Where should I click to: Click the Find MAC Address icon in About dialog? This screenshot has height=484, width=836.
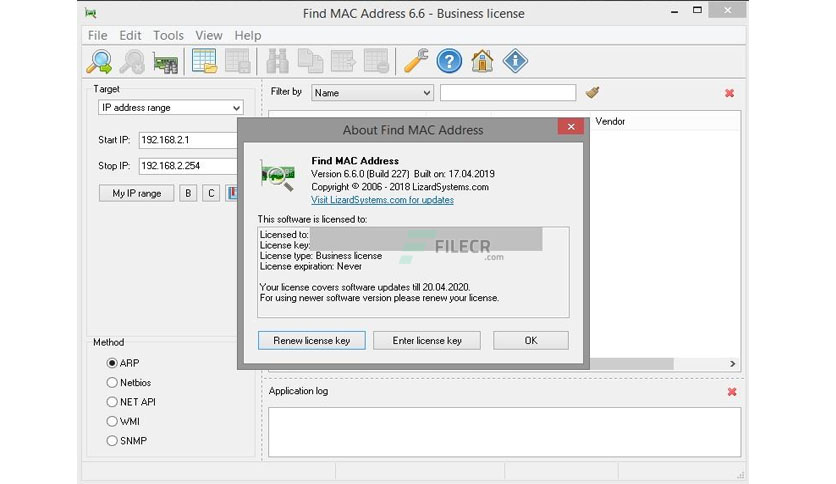coord(277,175)
